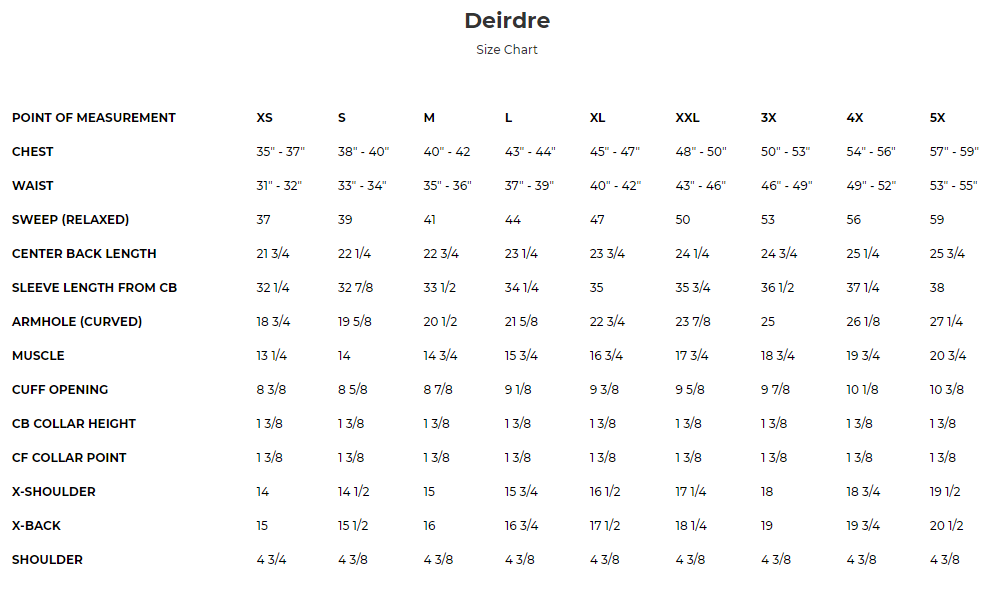
Task: Click the CENTER BACK LENGTH row label
Action: pyautogui.click(x=84, y=254)
